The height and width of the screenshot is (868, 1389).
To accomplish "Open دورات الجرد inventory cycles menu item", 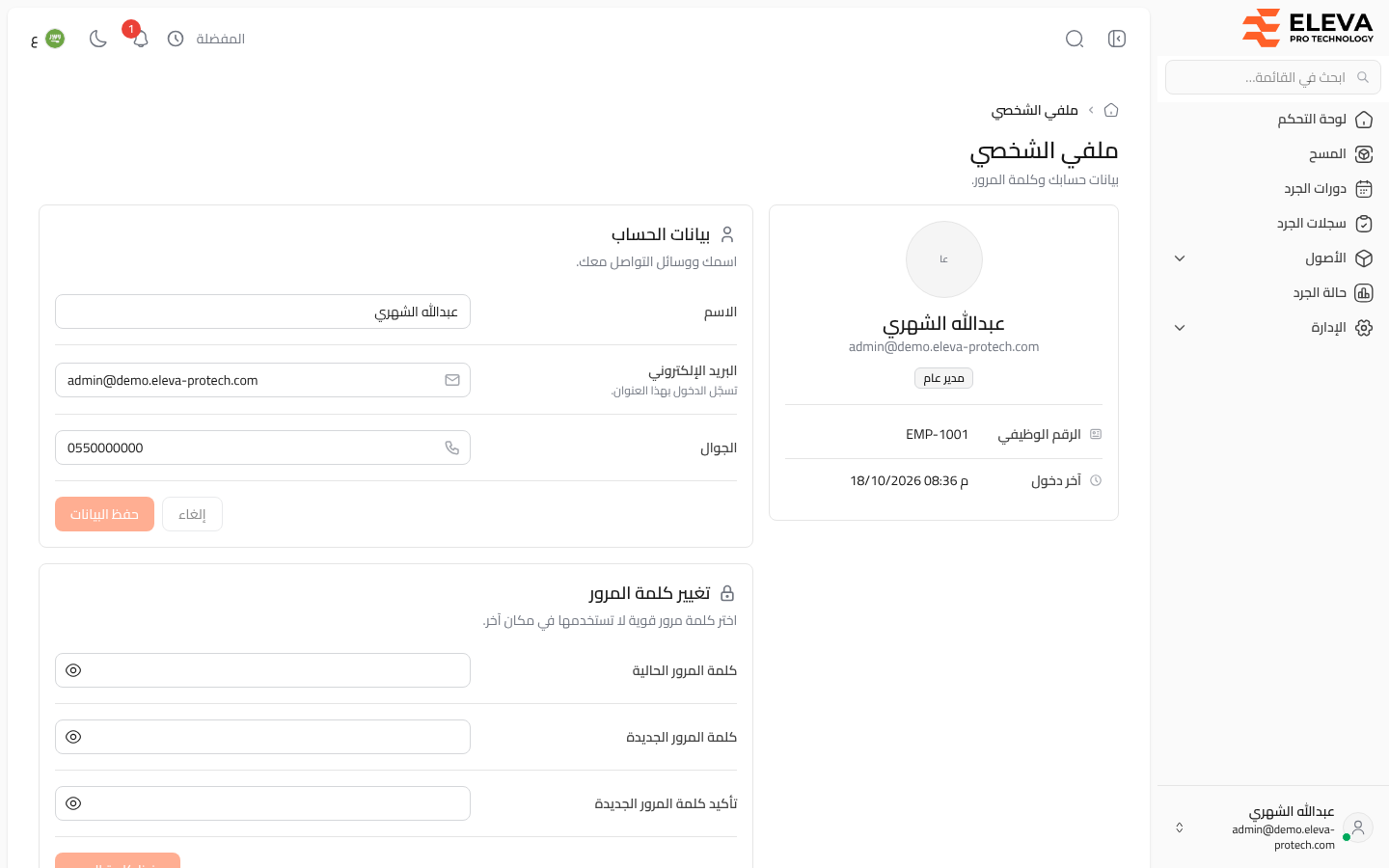I will [x=1273, y=189].
